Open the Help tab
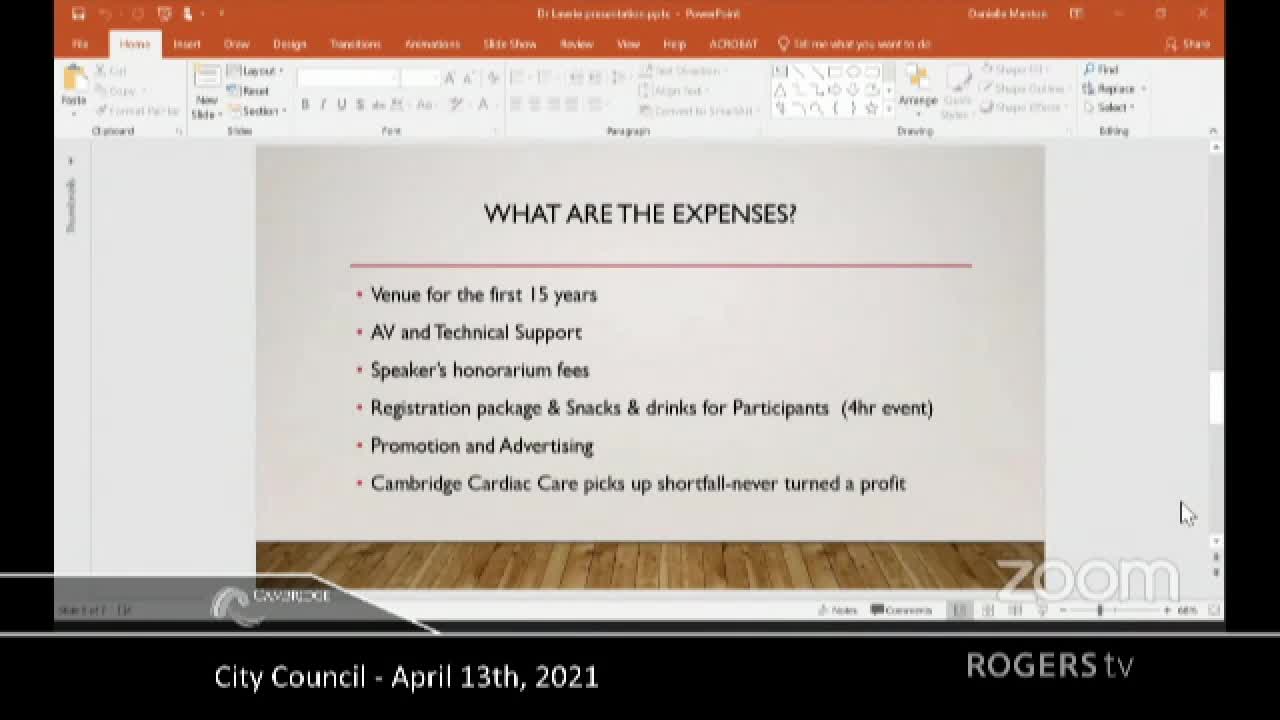The width and height of the screenshot is (1280, 720). click(x=675, y=44)
